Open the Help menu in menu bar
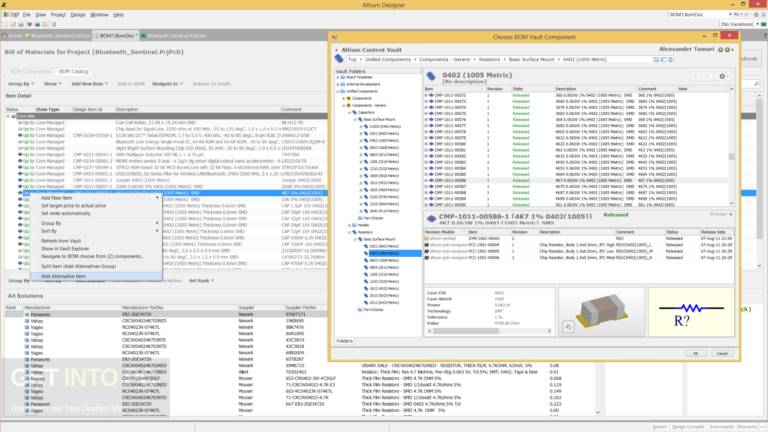 [x=119, y=15]
